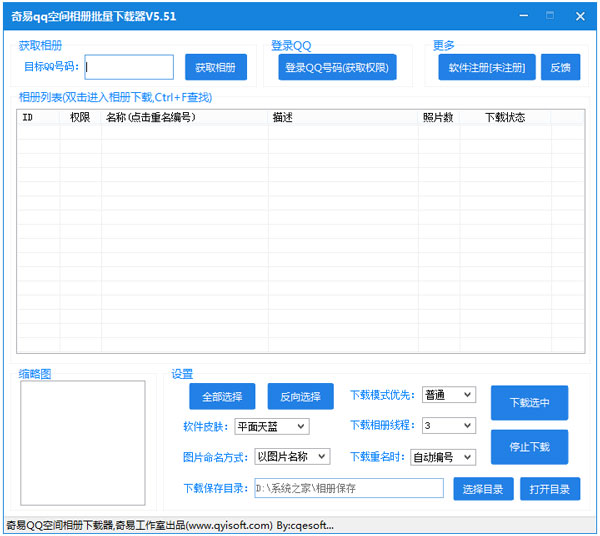Click the 下载选中 button
Image resolution: width=600 pixels, height=536 pixels.
(x=529, y=402)
